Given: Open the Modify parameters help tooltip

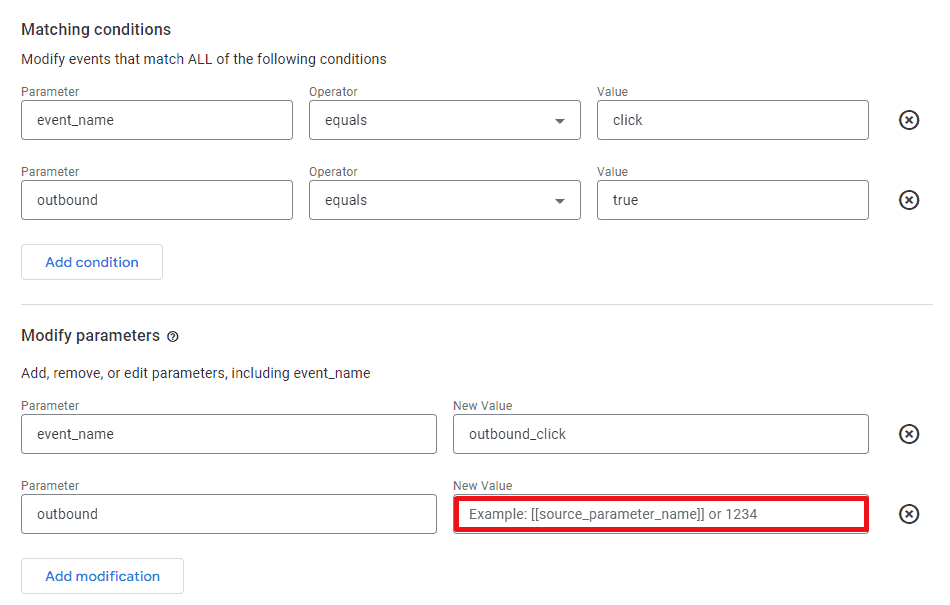Looking at the screenshot, I should coord(172,336).
